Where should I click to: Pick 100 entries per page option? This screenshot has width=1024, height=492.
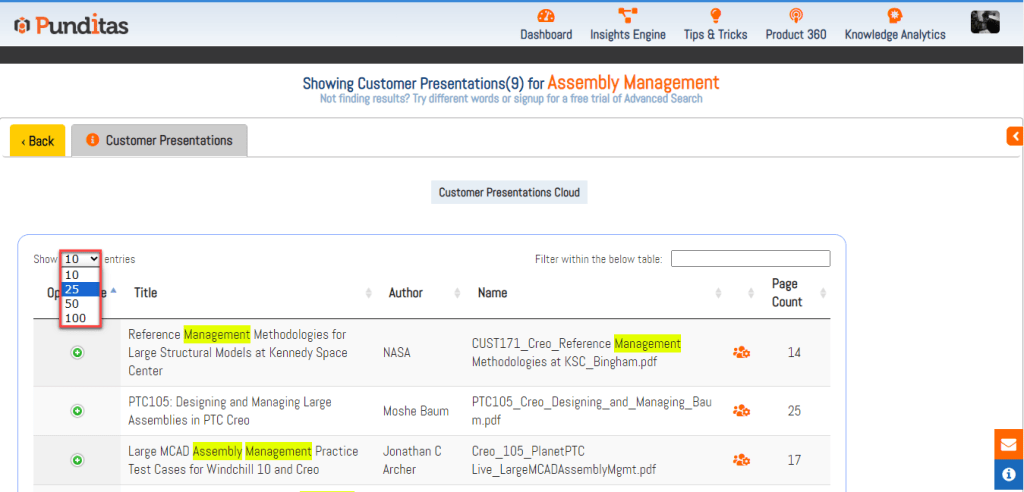tap(80, 318)
